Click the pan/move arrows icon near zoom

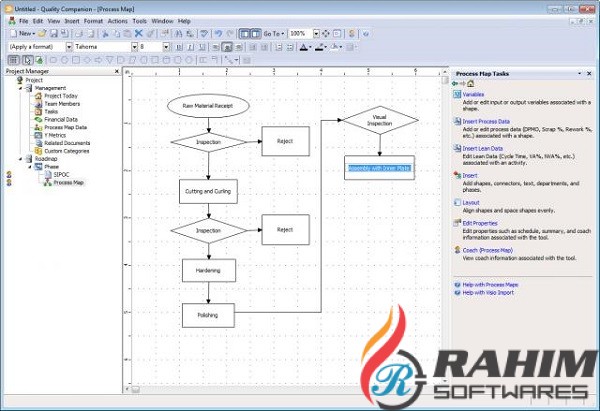[326, 34]
